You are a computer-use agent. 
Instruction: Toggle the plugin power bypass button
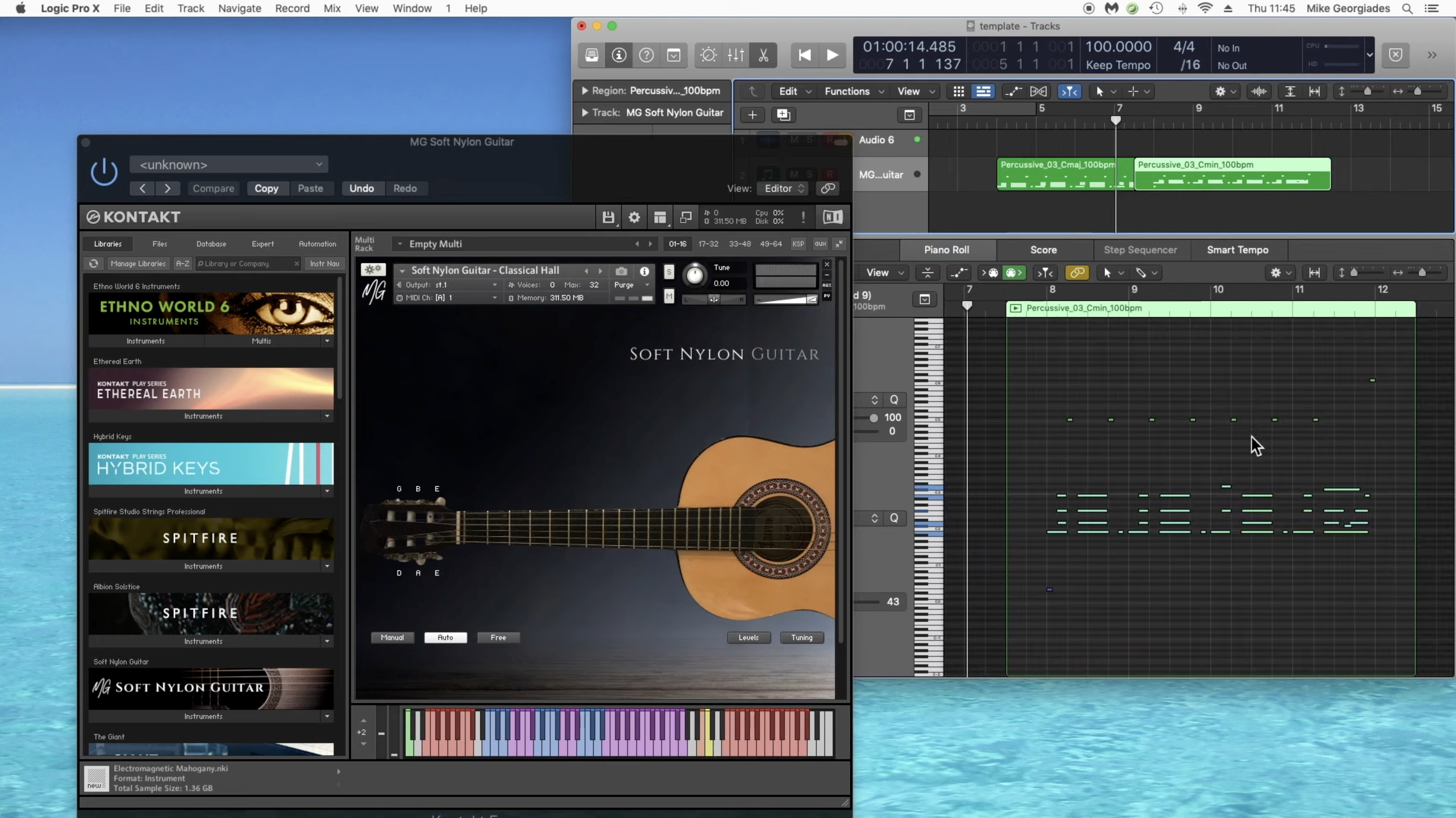click(104, 172)
